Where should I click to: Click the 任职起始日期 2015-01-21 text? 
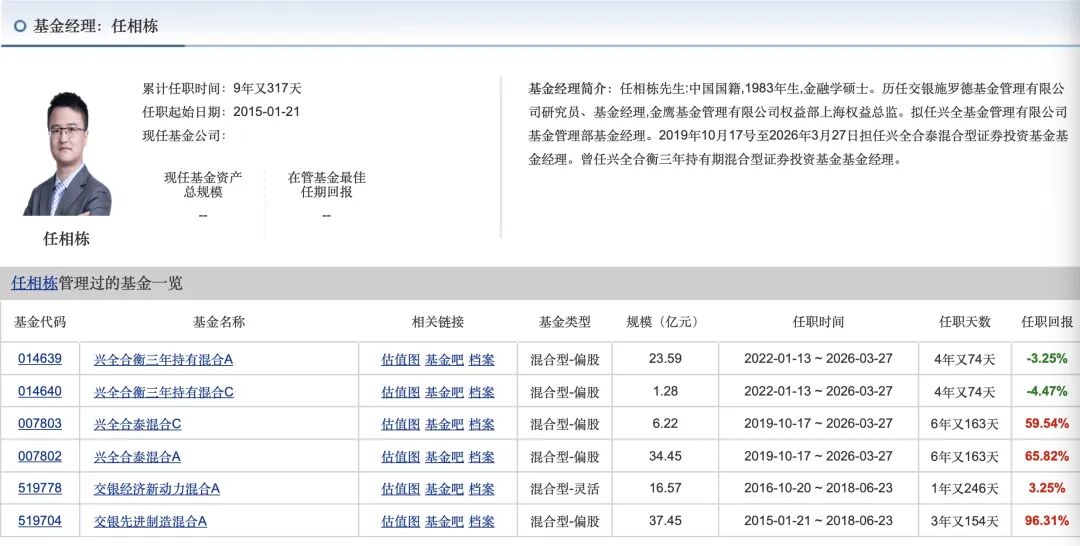coord(221,112)
